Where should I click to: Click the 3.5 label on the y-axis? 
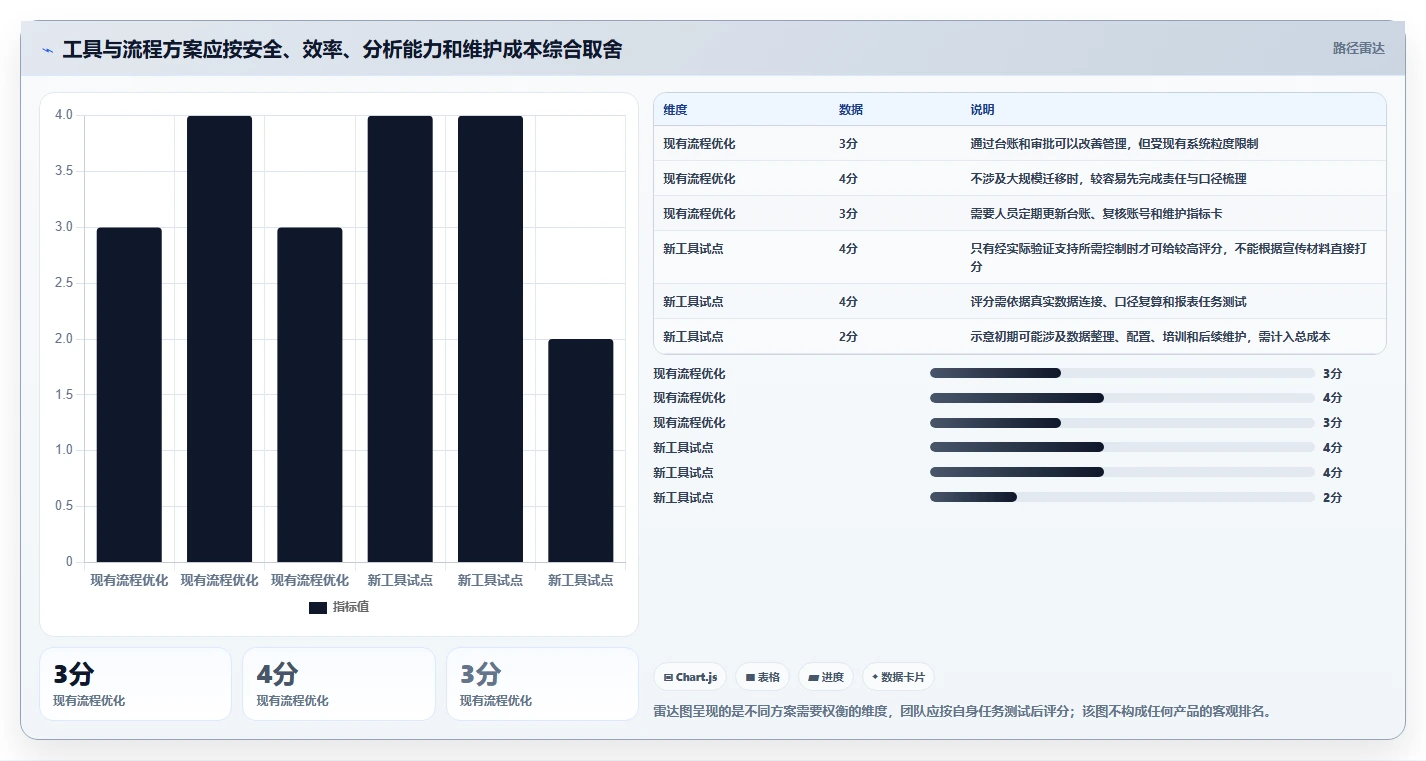pyautogui.click(x=64, y=171)
